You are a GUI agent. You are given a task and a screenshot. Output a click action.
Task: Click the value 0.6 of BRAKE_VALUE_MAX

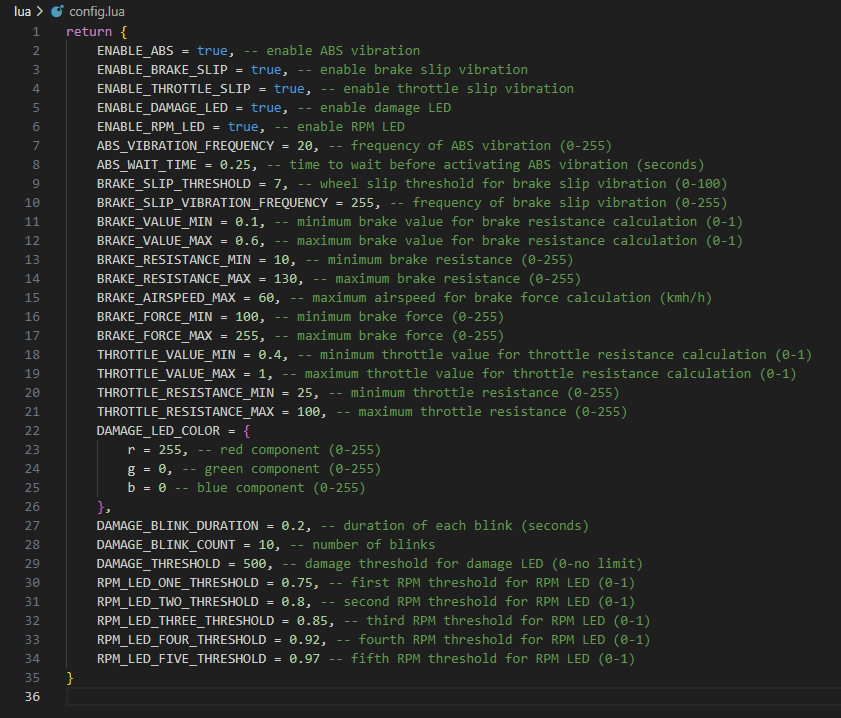[x=247, y=241]
